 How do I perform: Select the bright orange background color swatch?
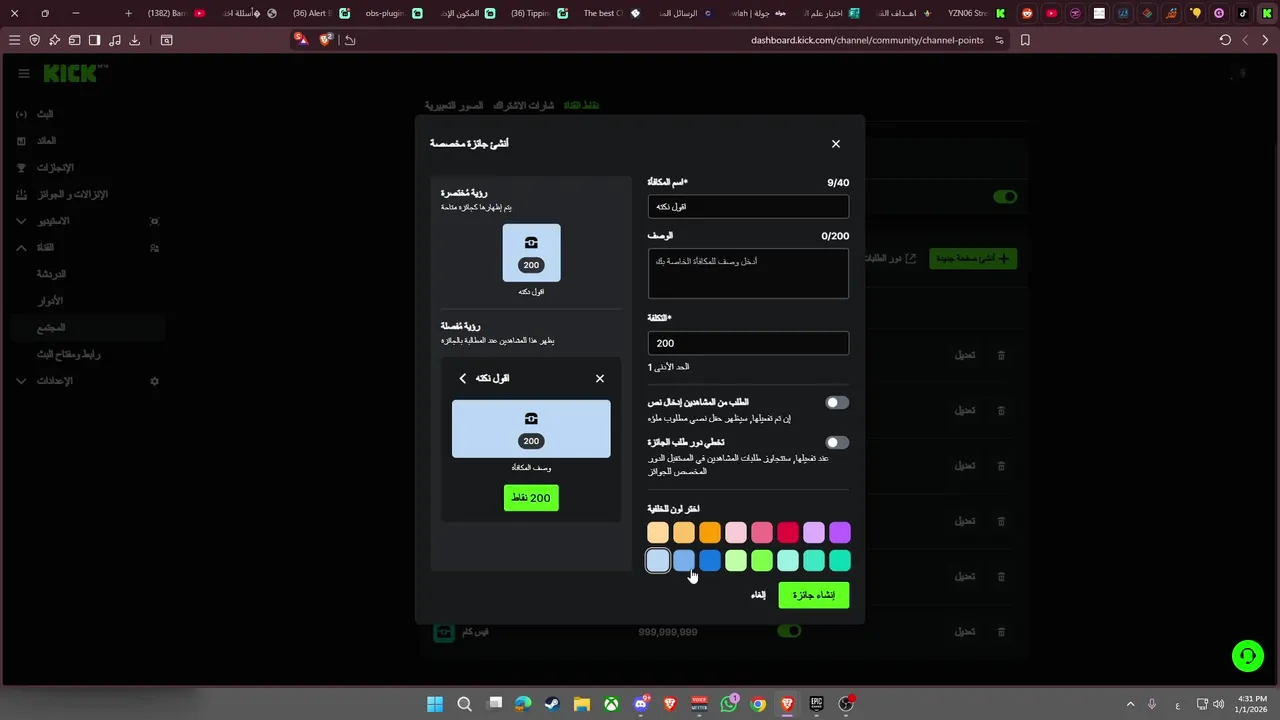(x=710, y=532)
